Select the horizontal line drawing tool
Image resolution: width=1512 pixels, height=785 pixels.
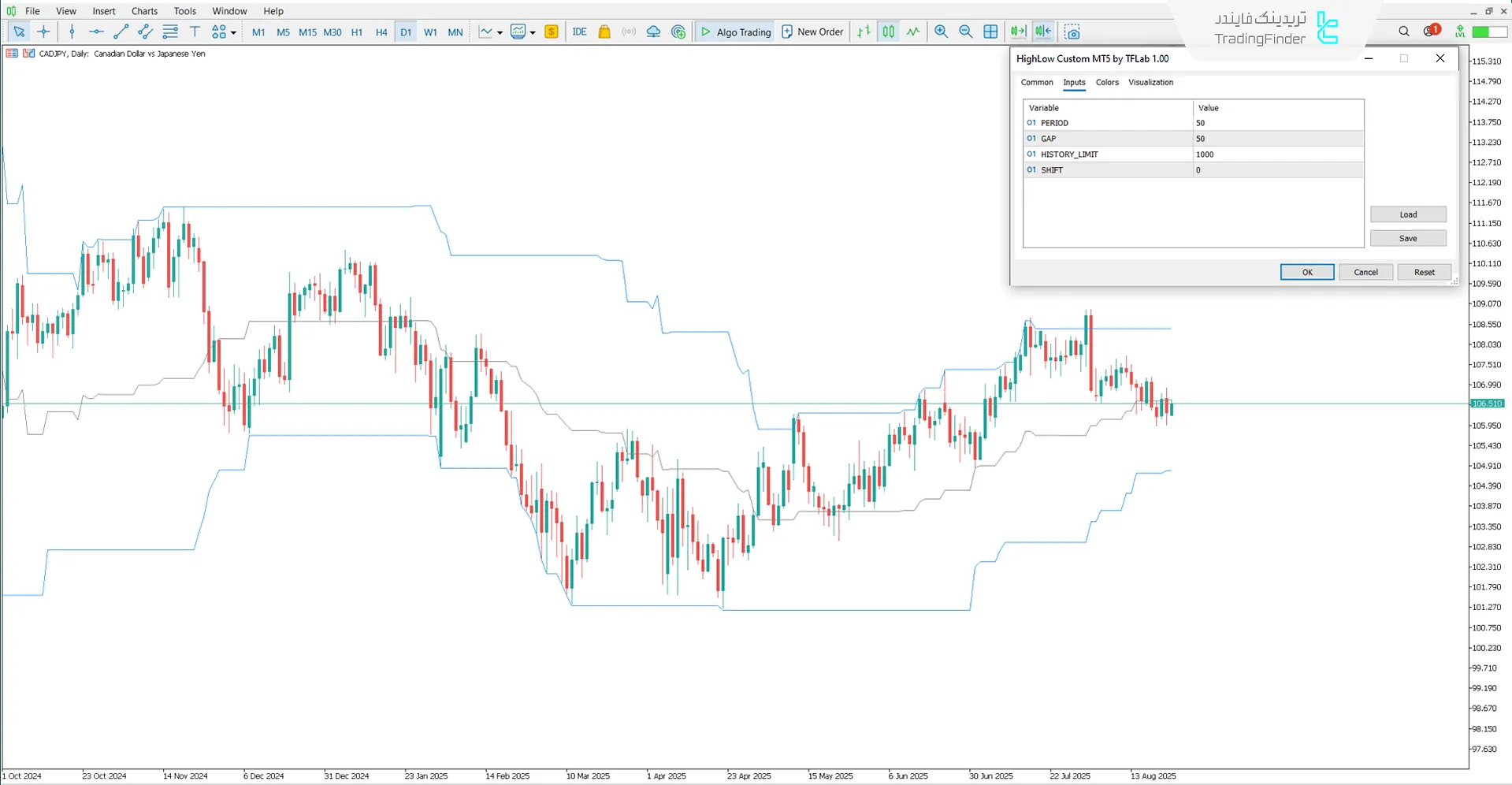click(x=96, y=32)
